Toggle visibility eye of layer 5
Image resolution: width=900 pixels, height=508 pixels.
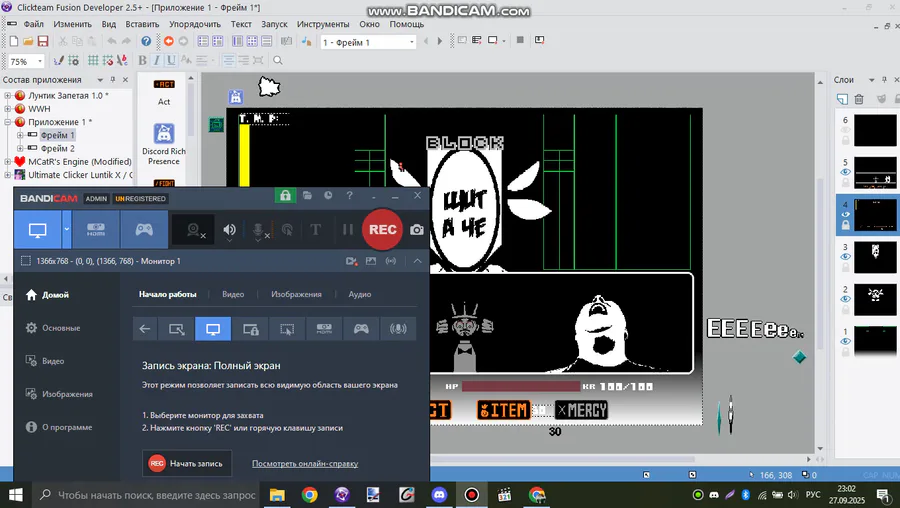[x=845, y=172]
